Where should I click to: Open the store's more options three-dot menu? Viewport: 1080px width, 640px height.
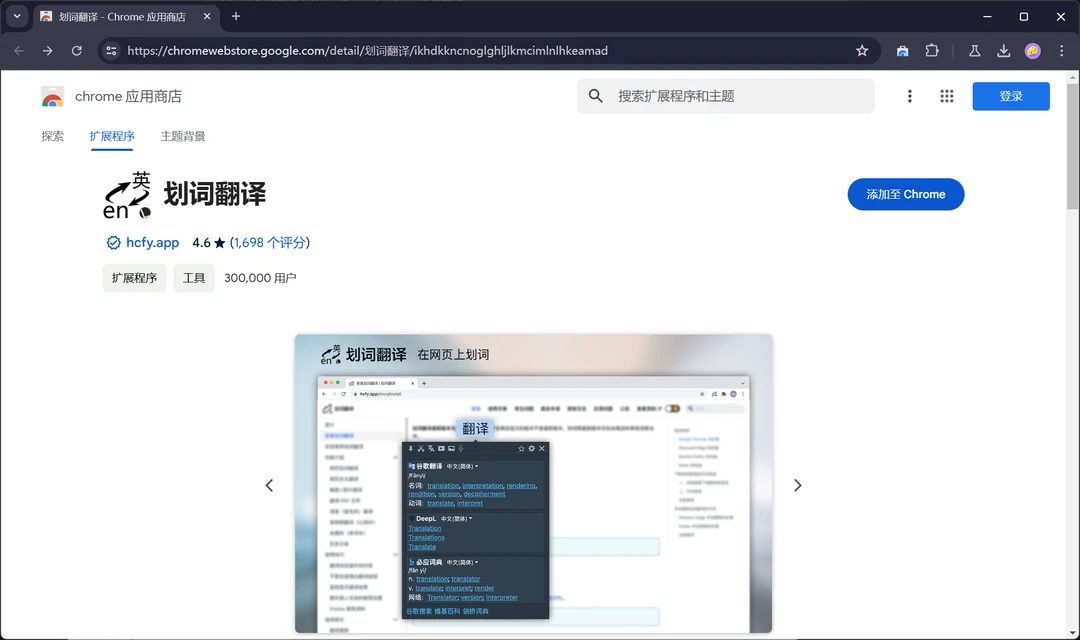pos(909,96)
